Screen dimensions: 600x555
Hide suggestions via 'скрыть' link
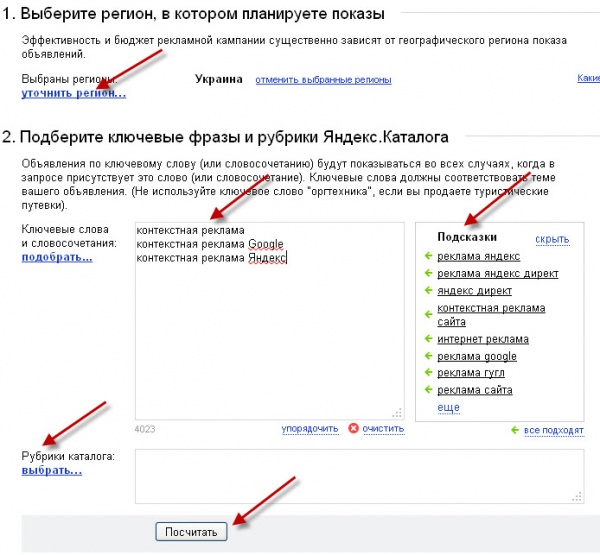[x=552, y=239]
